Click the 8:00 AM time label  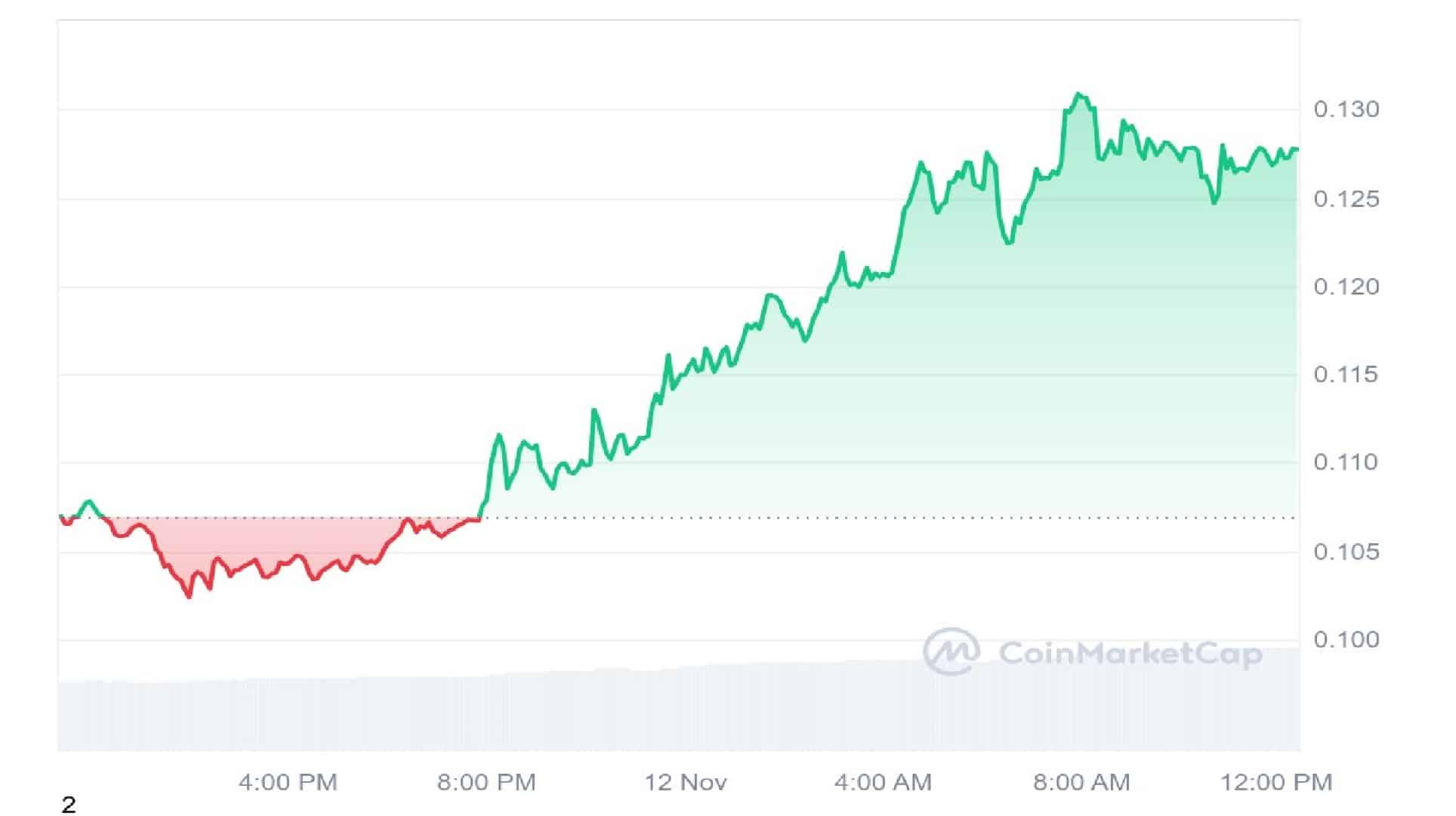pyautogui.click(x=1081, y=783)
